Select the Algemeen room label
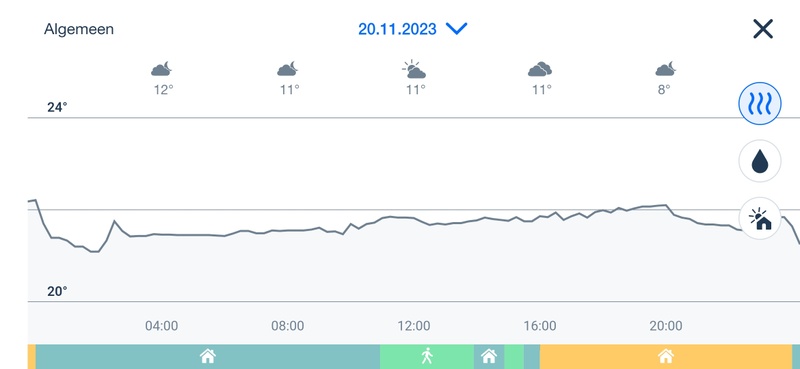This screenshot has height=369, width=800. (x=79, y=29)
